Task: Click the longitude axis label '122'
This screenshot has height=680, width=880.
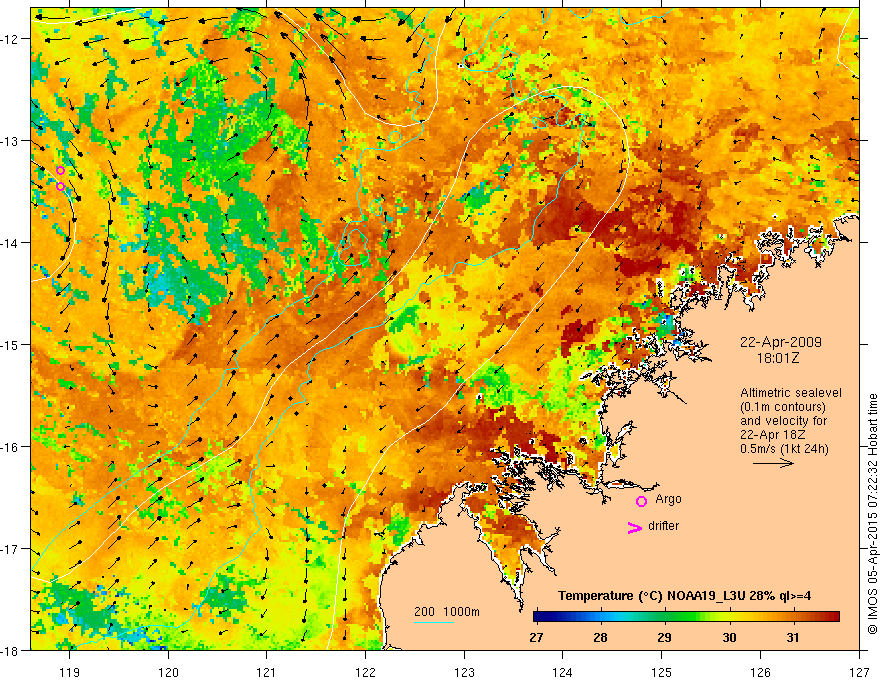Action: pos(365,672)
